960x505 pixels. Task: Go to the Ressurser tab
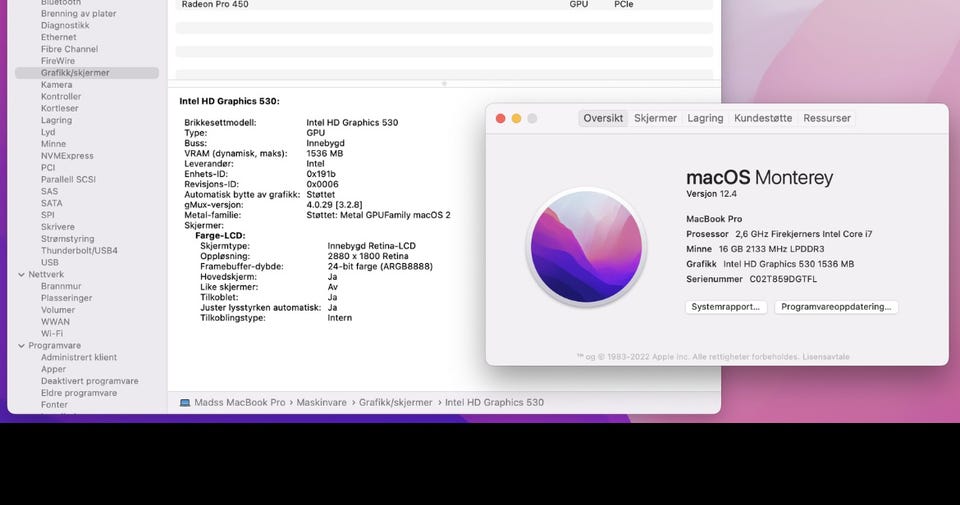point(827,118)
